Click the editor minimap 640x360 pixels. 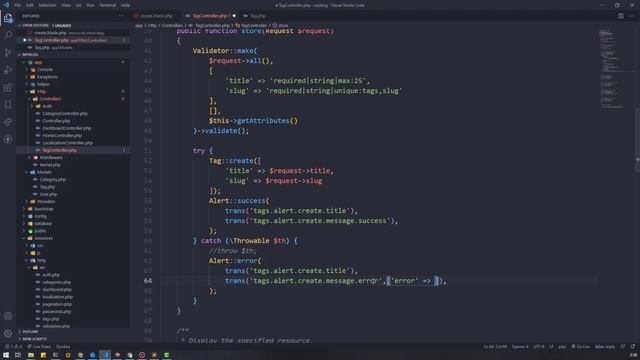pos(616,69)
